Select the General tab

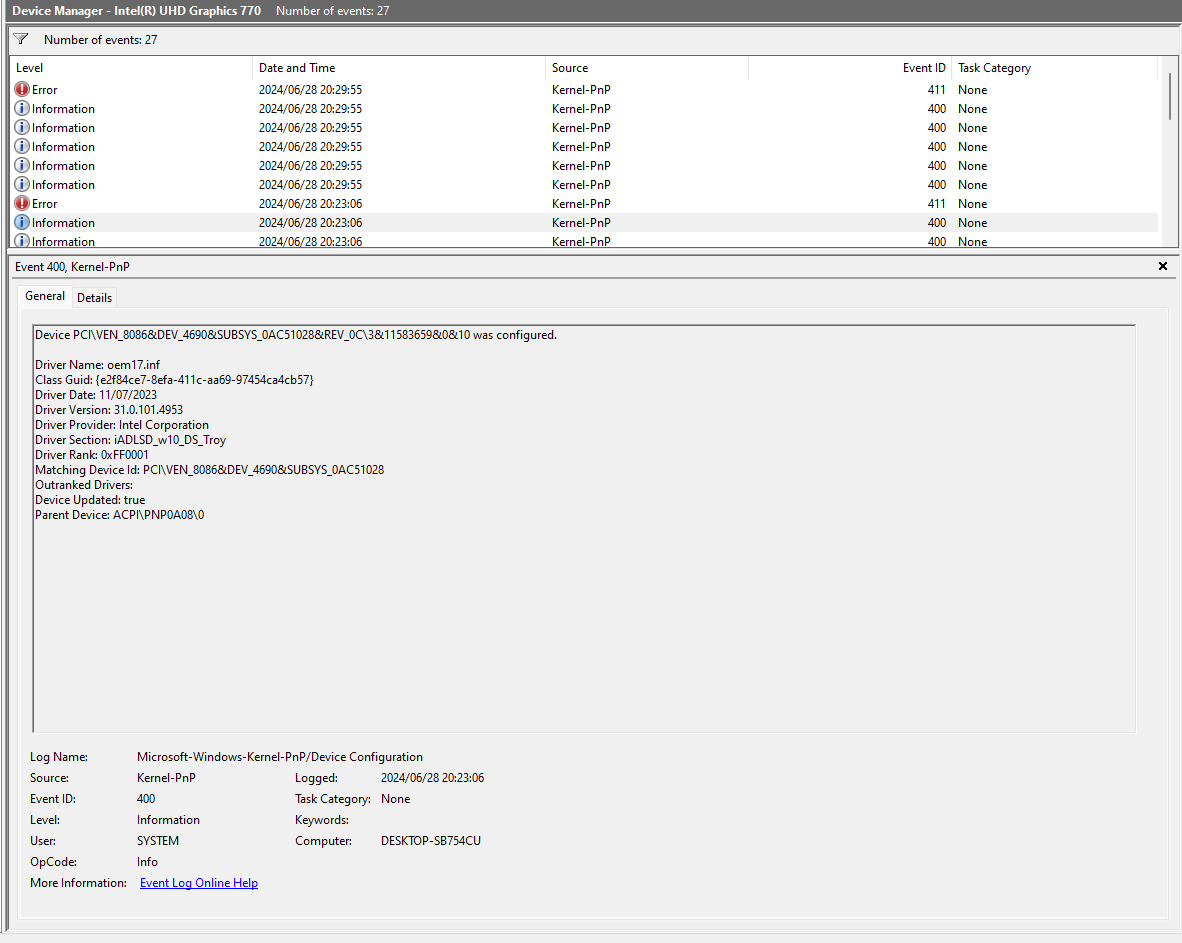click(44, 296)
